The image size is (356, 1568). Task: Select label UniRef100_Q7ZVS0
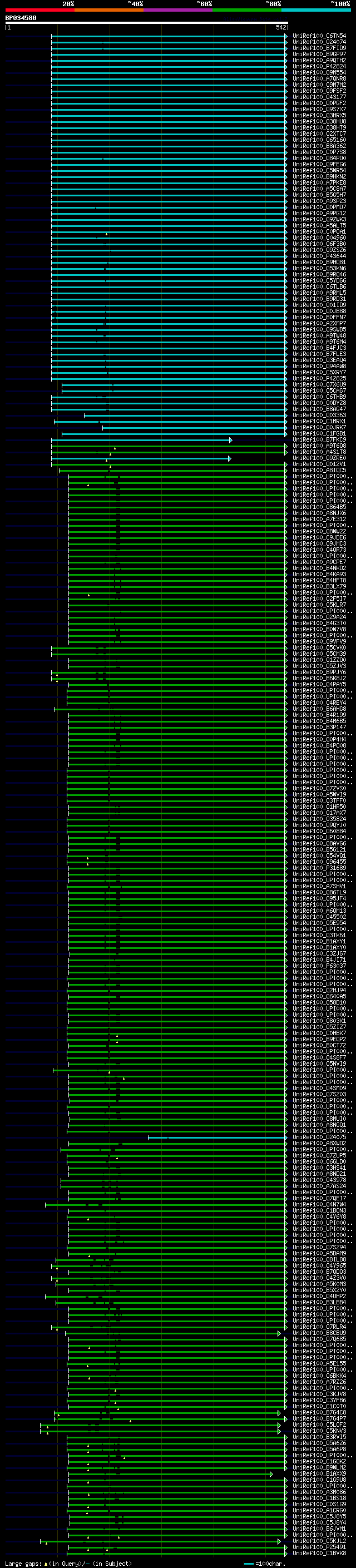tap(319, 788)
